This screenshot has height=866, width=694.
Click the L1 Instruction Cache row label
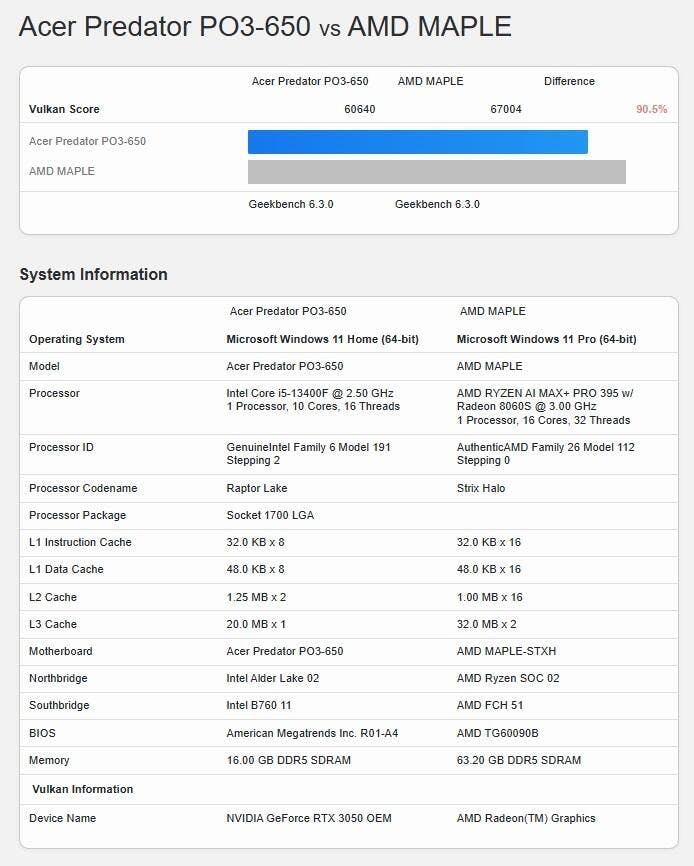click(x=80, y=542)
